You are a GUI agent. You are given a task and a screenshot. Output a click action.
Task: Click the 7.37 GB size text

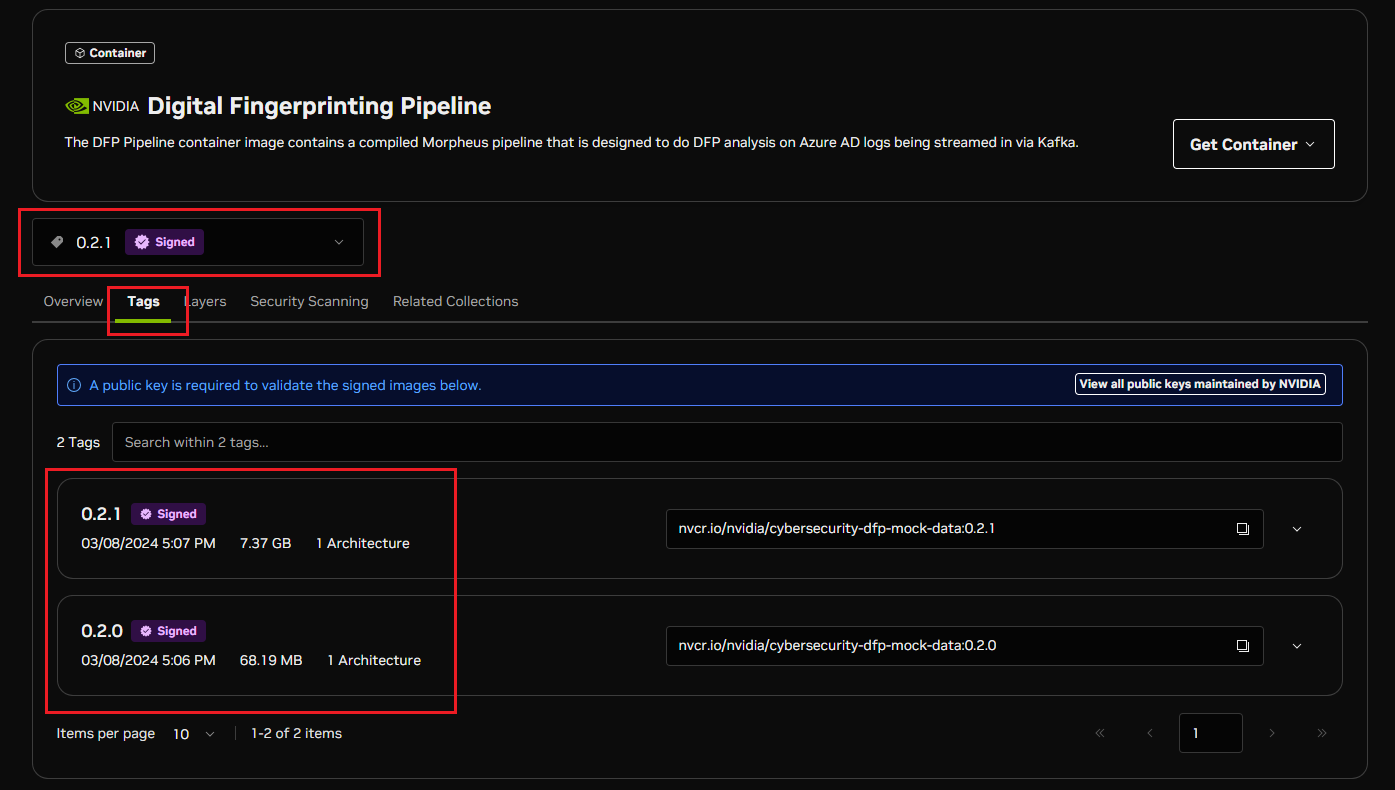266,543
